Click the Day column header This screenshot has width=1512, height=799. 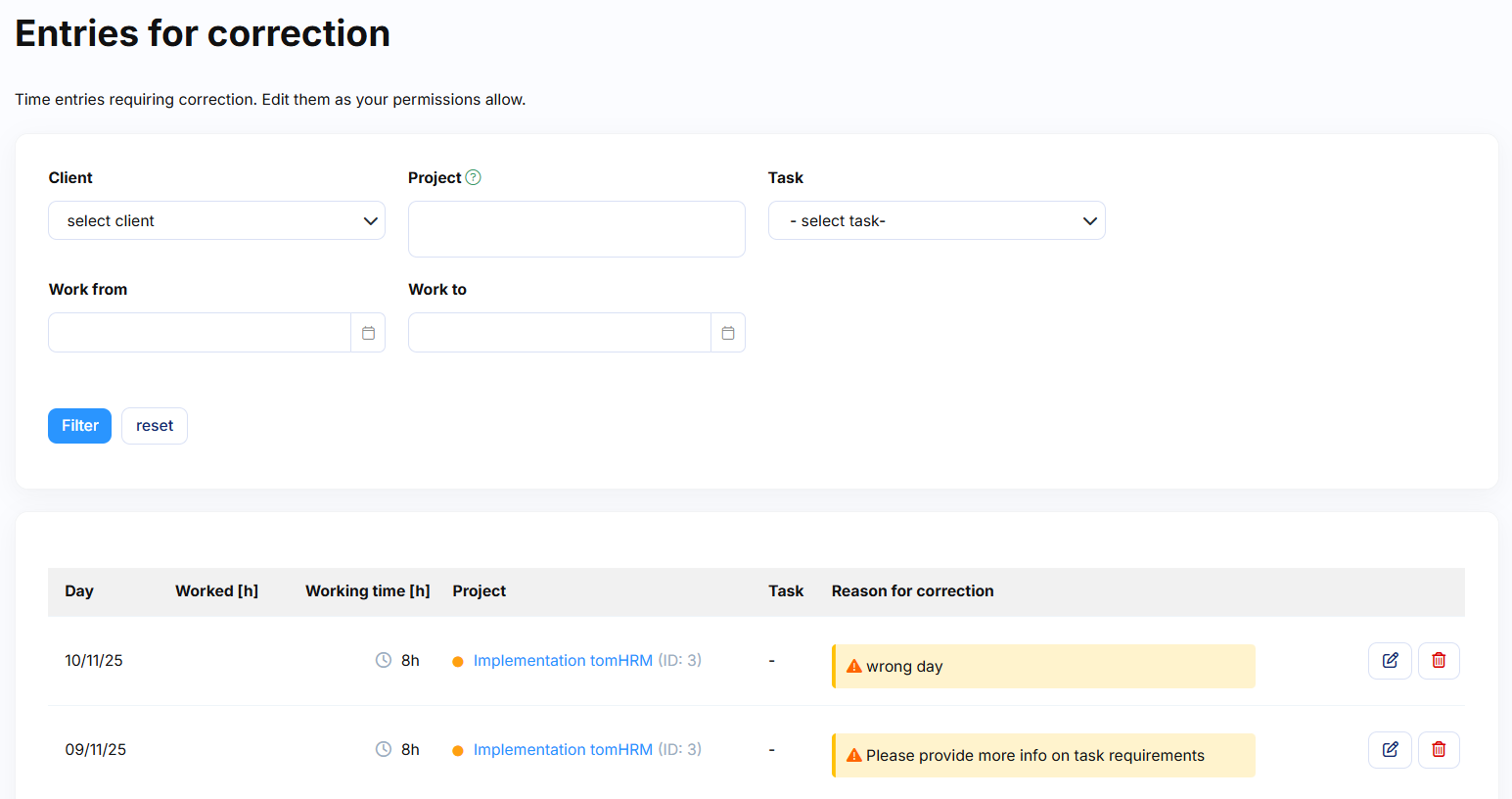(x=79, y=591)
